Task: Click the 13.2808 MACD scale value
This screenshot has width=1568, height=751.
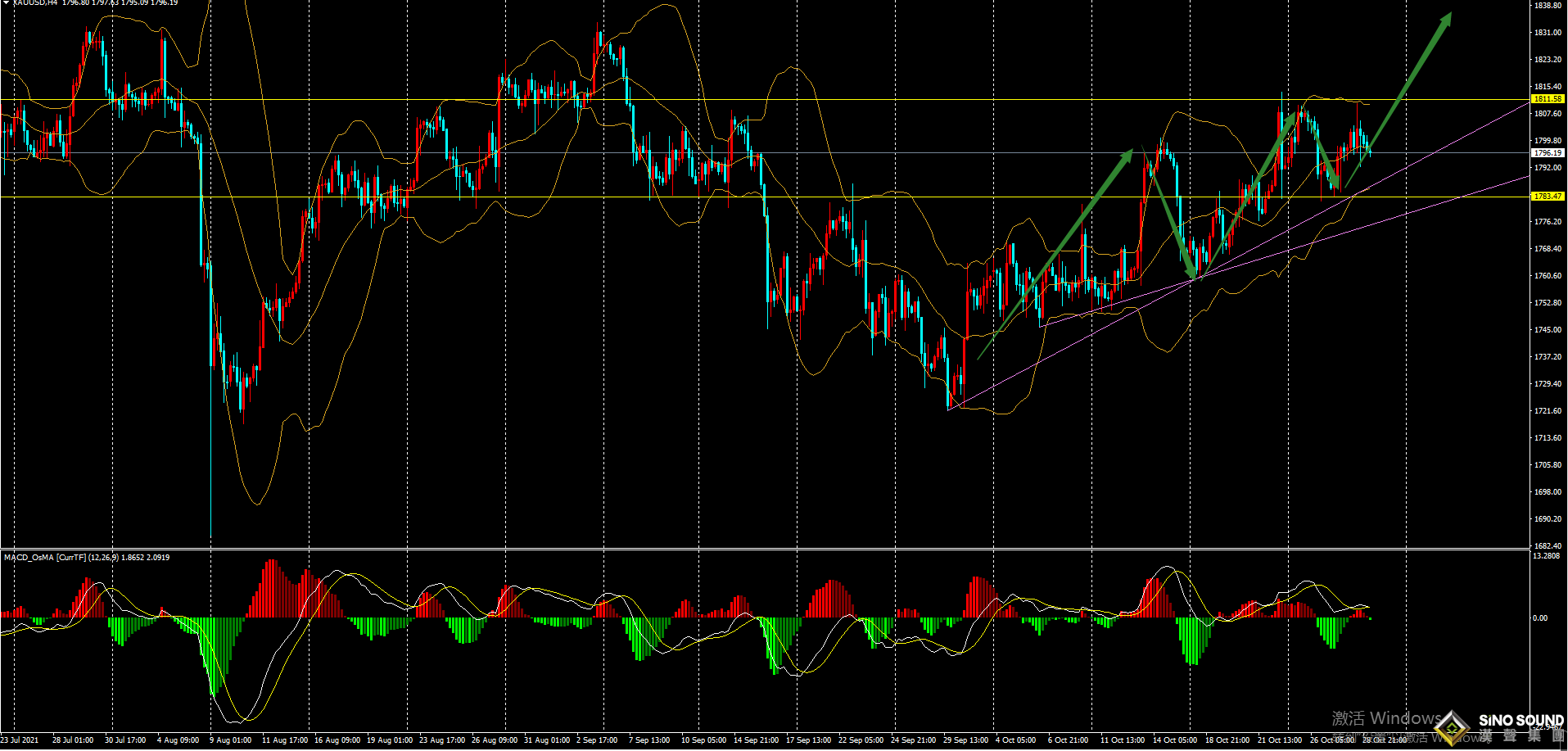Action: pos(1546,556)
